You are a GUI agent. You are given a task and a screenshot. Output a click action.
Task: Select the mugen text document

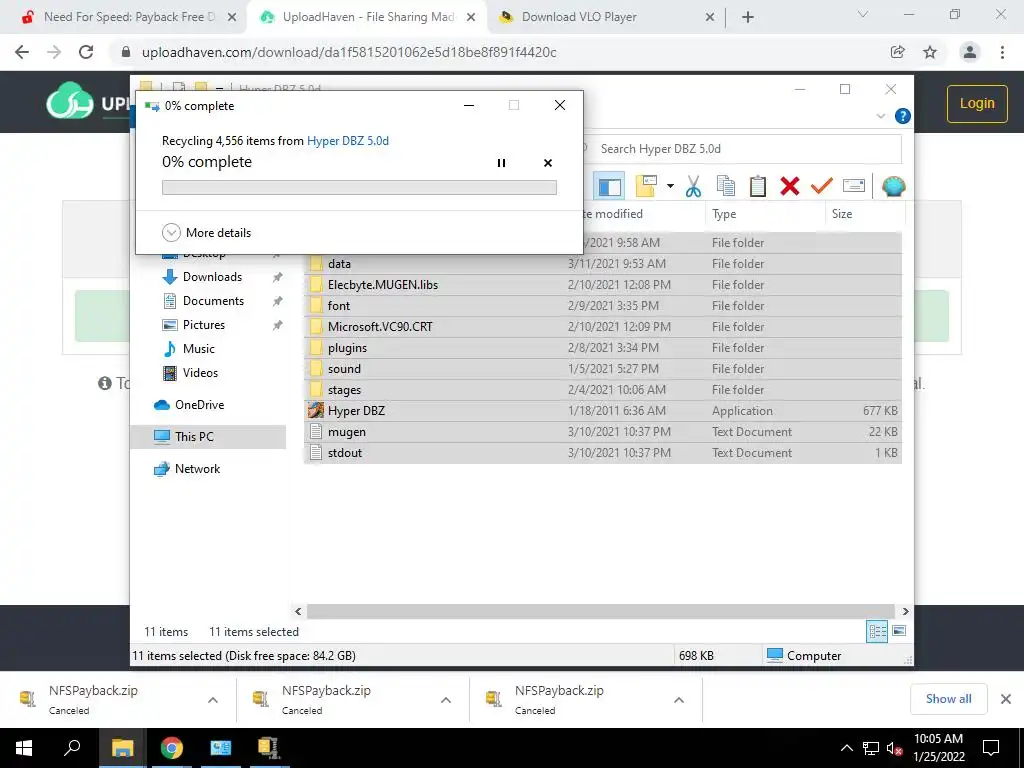coord(603,432)
